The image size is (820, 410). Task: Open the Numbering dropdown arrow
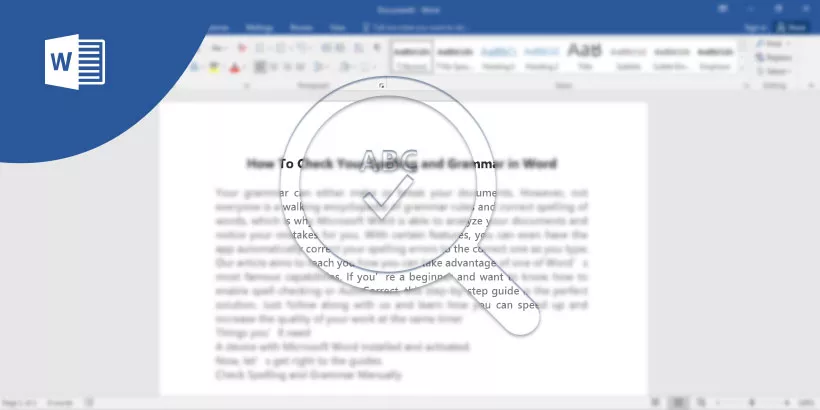[289, 48]
